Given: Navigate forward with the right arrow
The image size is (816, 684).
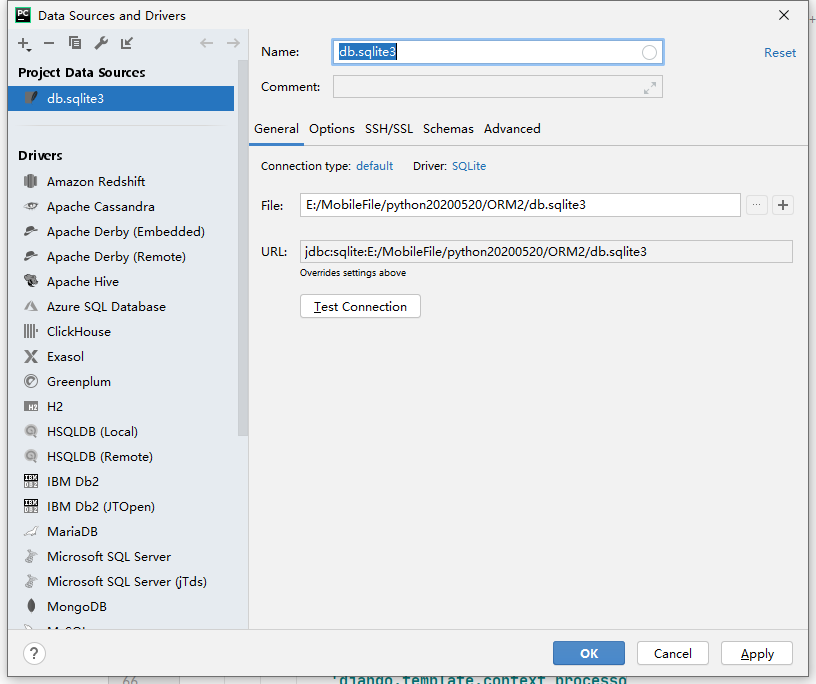Looking at the screenshot, I should (233, 43).
